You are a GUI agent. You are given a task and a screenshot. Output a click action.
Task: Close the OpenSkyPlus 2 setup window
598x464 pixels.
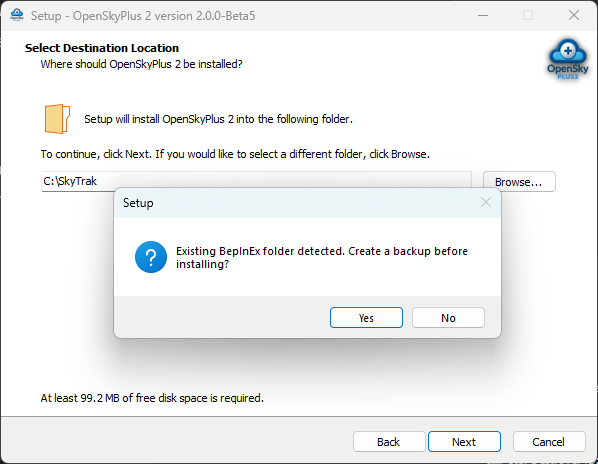coord(574,16)
